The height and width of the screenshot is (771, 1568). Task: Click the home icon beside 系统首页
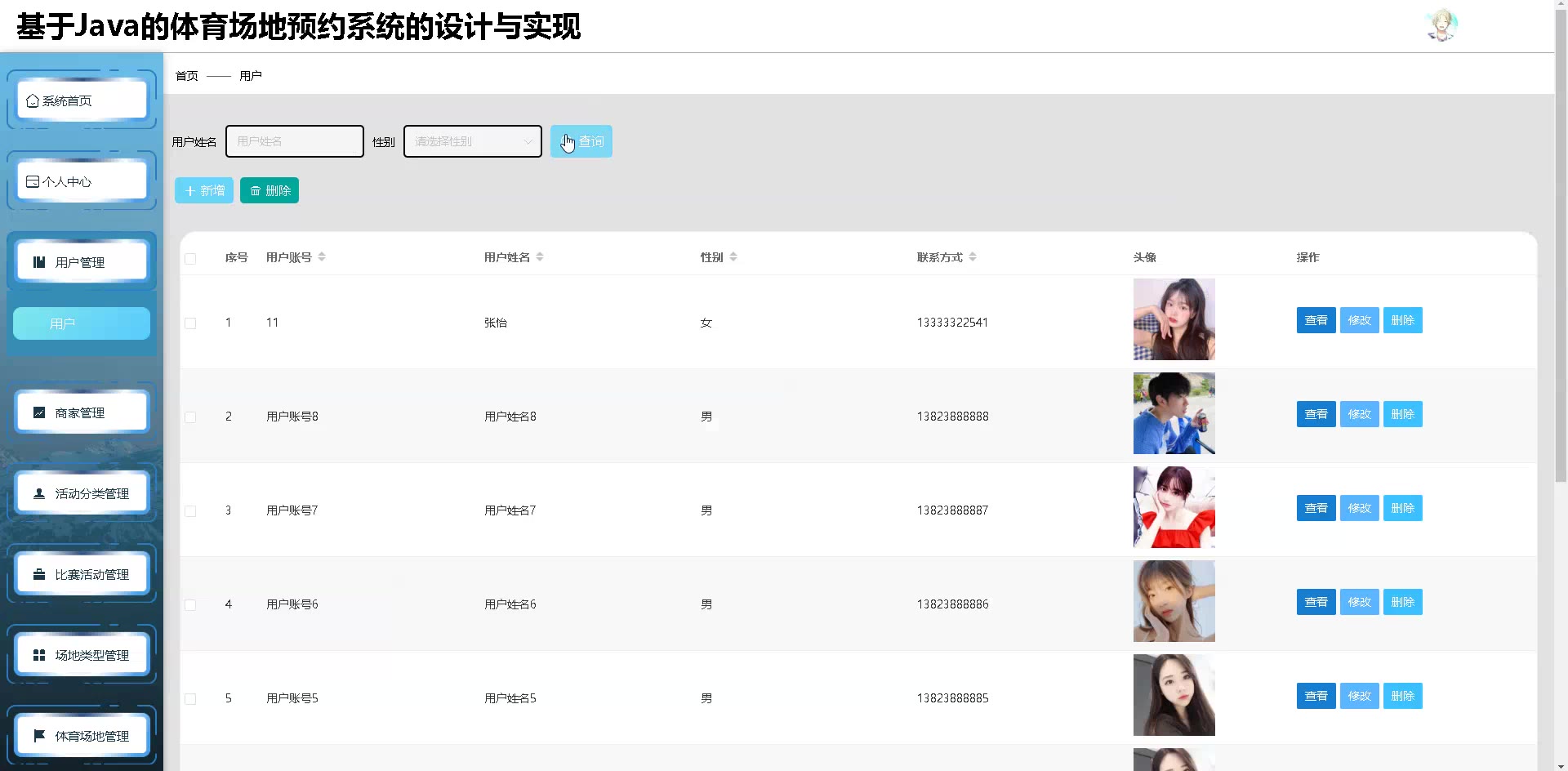(33, 100)
